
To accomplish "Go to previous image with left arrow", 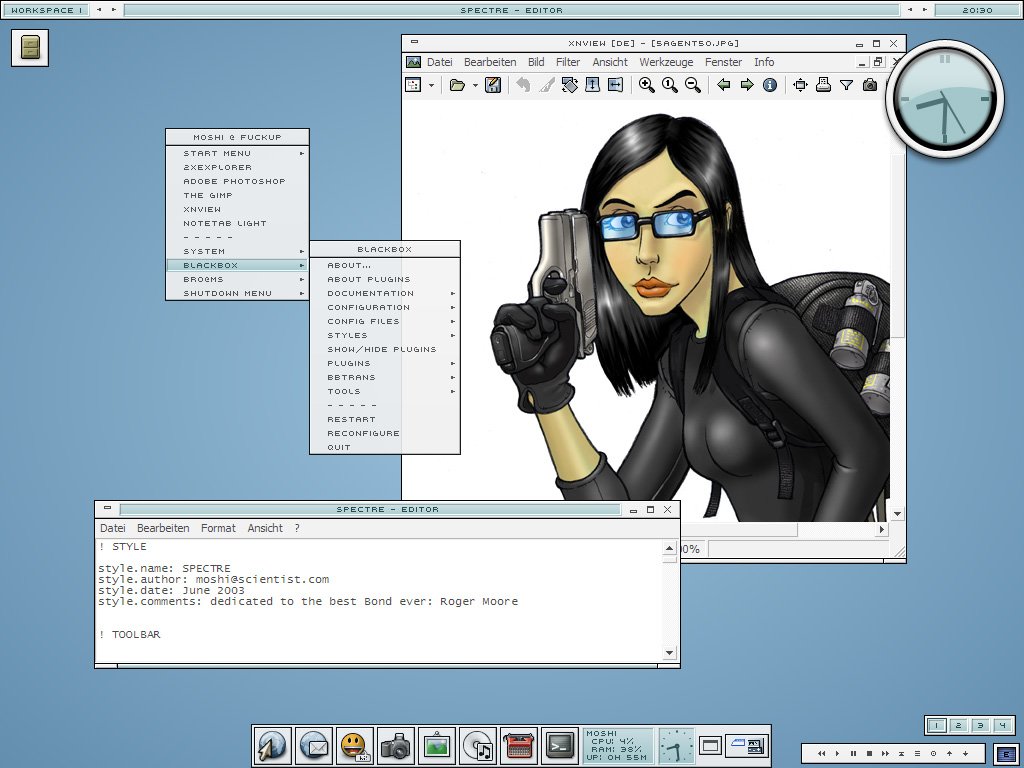I will tap(724, 85).
